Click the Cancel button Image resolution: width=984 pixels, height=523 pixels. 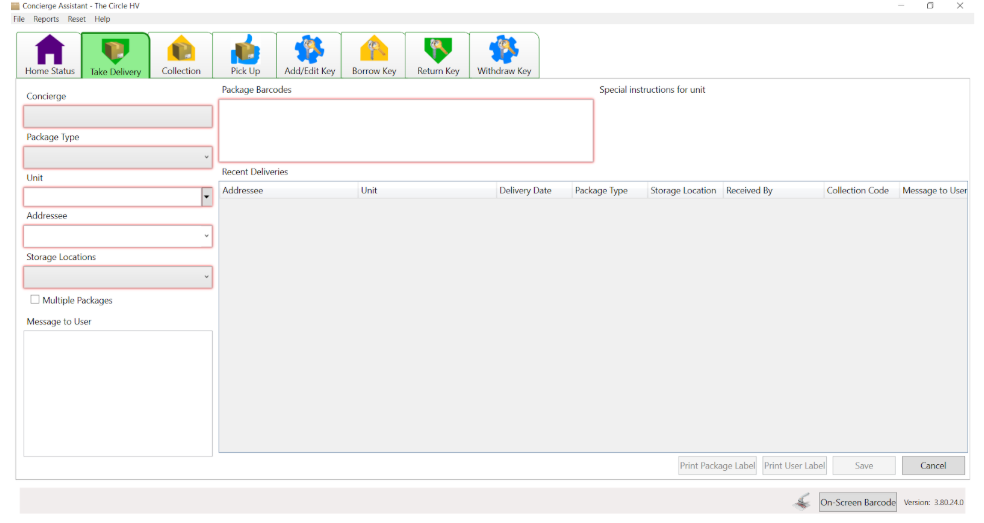pyautogui.click(x=933, y=465)
